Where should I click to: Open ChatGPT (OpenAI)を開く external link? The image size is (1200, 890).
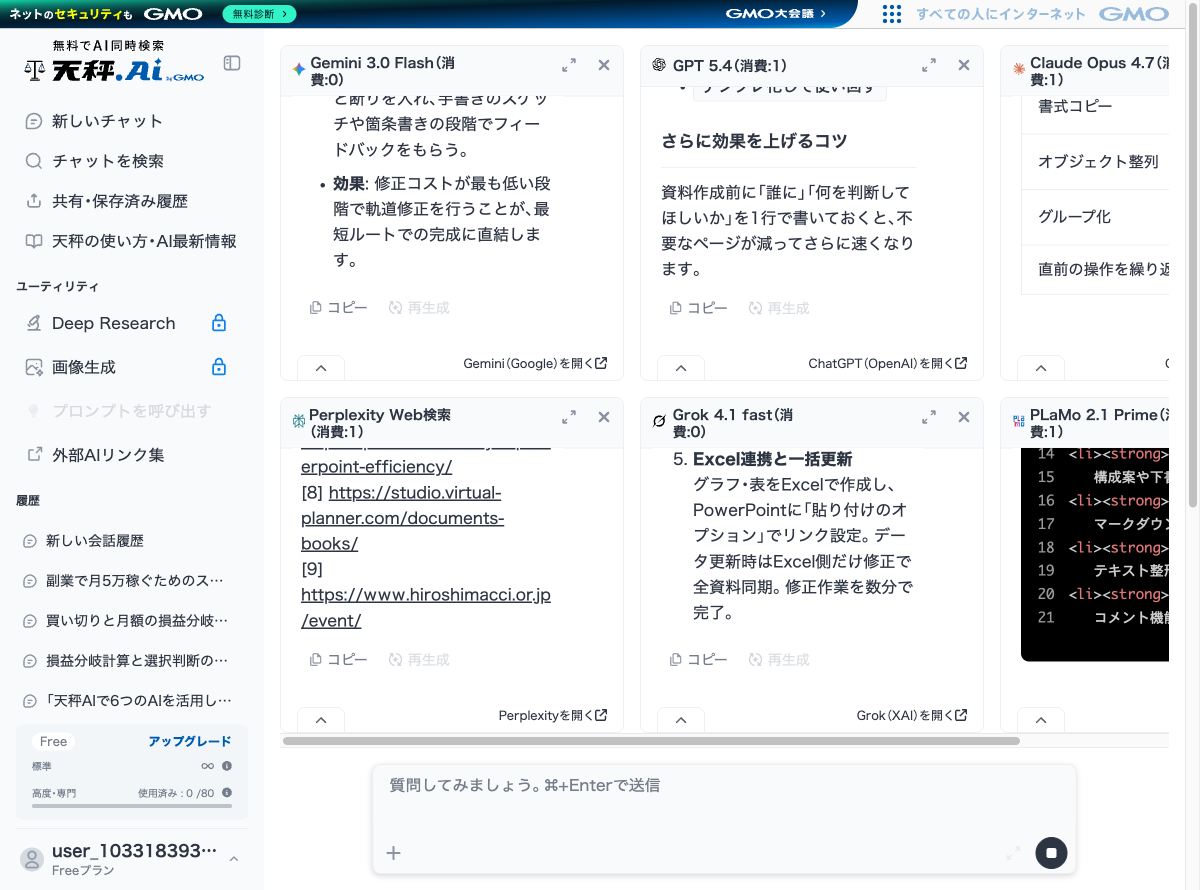[888, 364]
